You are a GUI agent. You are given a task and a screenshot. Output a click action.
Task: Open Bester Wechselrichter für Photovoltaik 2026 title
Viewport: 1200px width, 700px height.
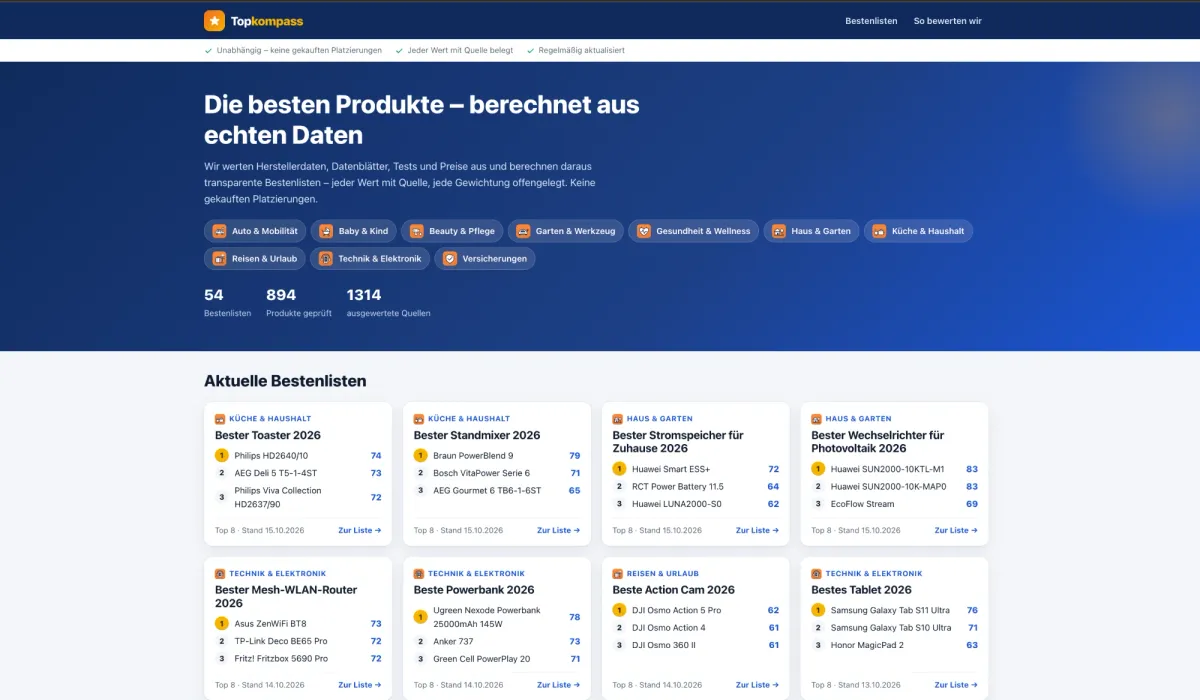[877, 442]
